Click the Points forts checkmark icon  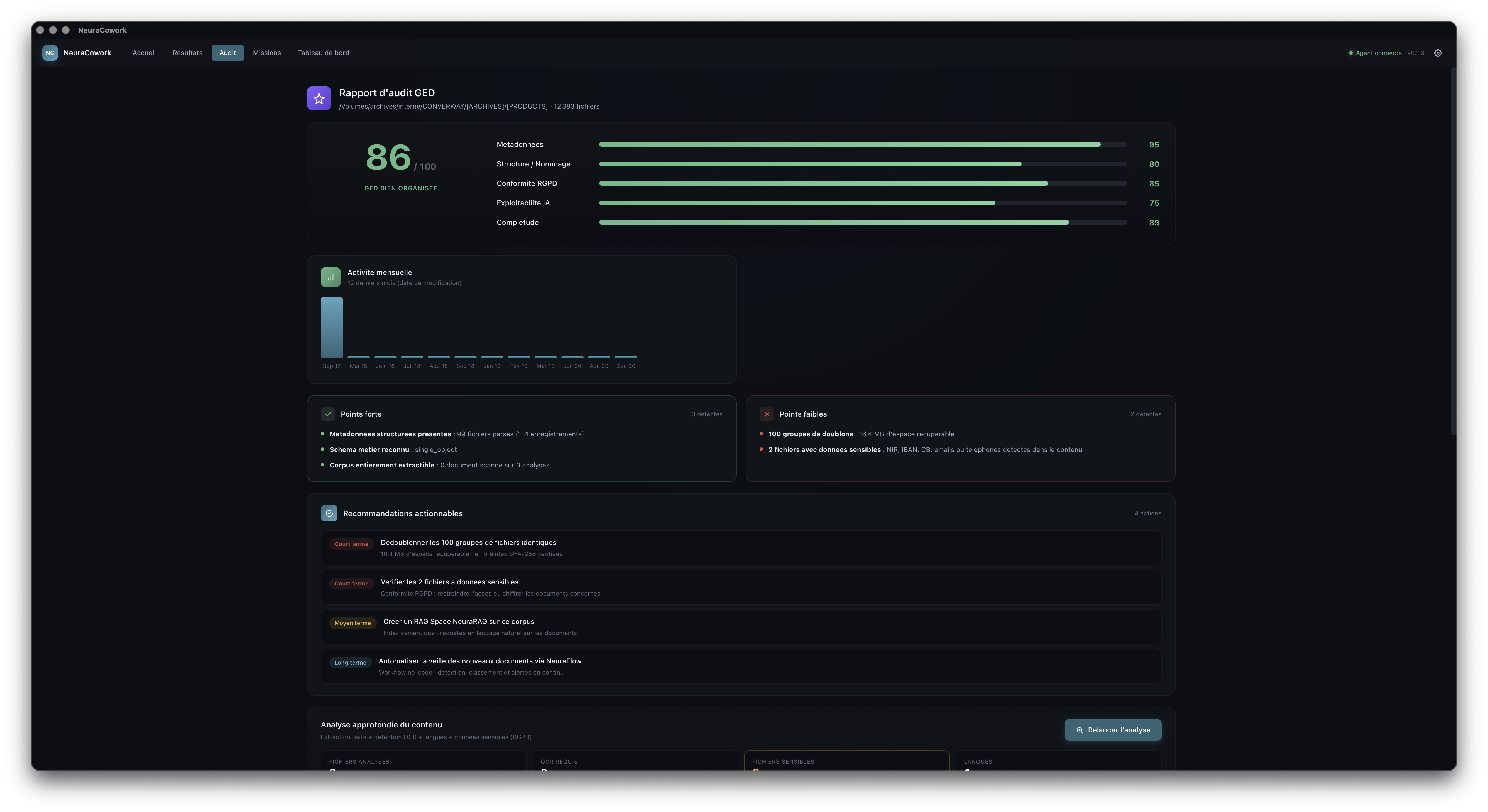click(x=328, y=414)
